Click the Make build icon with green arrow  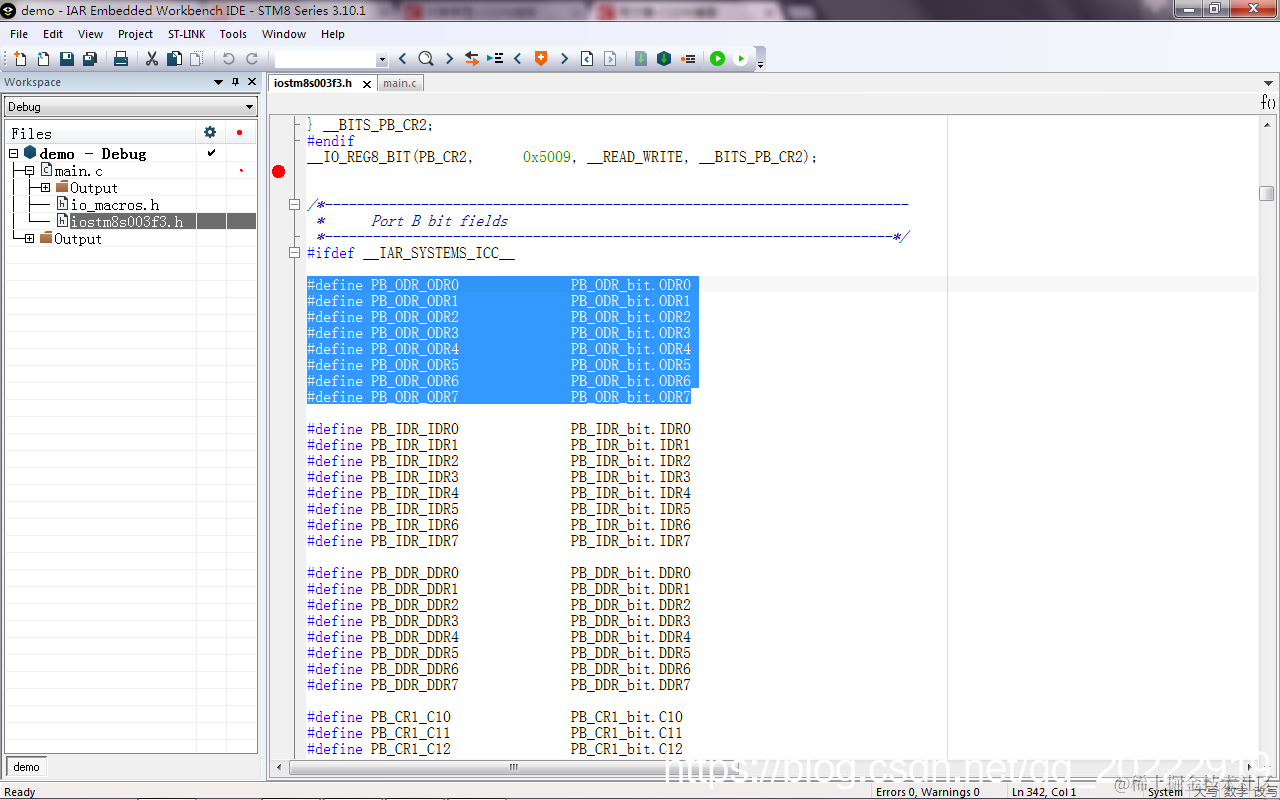664,59
